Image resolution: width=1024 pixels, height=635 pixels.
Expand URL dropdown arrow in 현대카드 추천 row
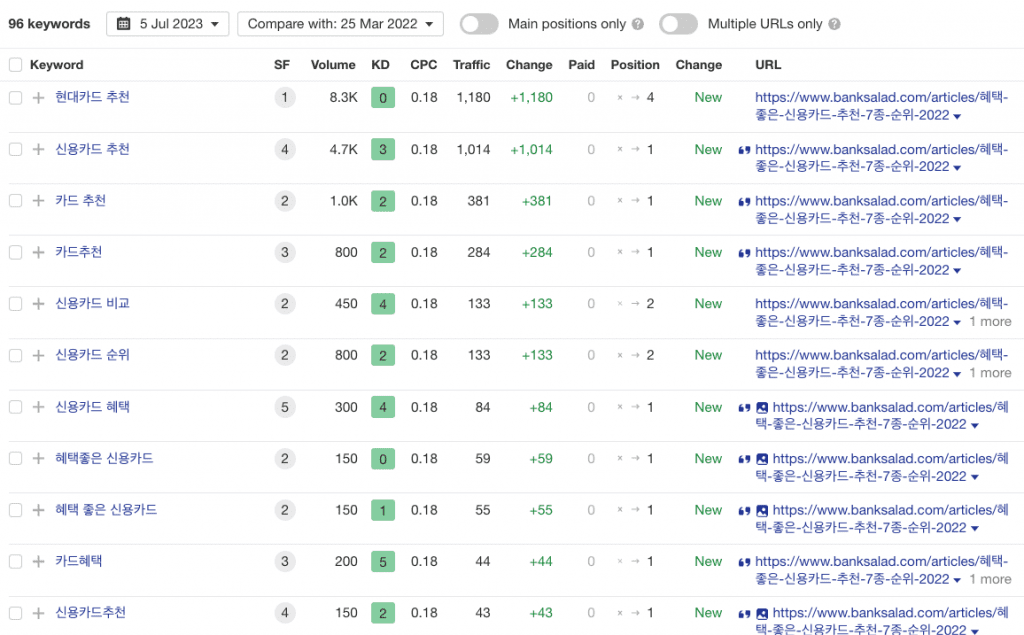click(957, 116)
